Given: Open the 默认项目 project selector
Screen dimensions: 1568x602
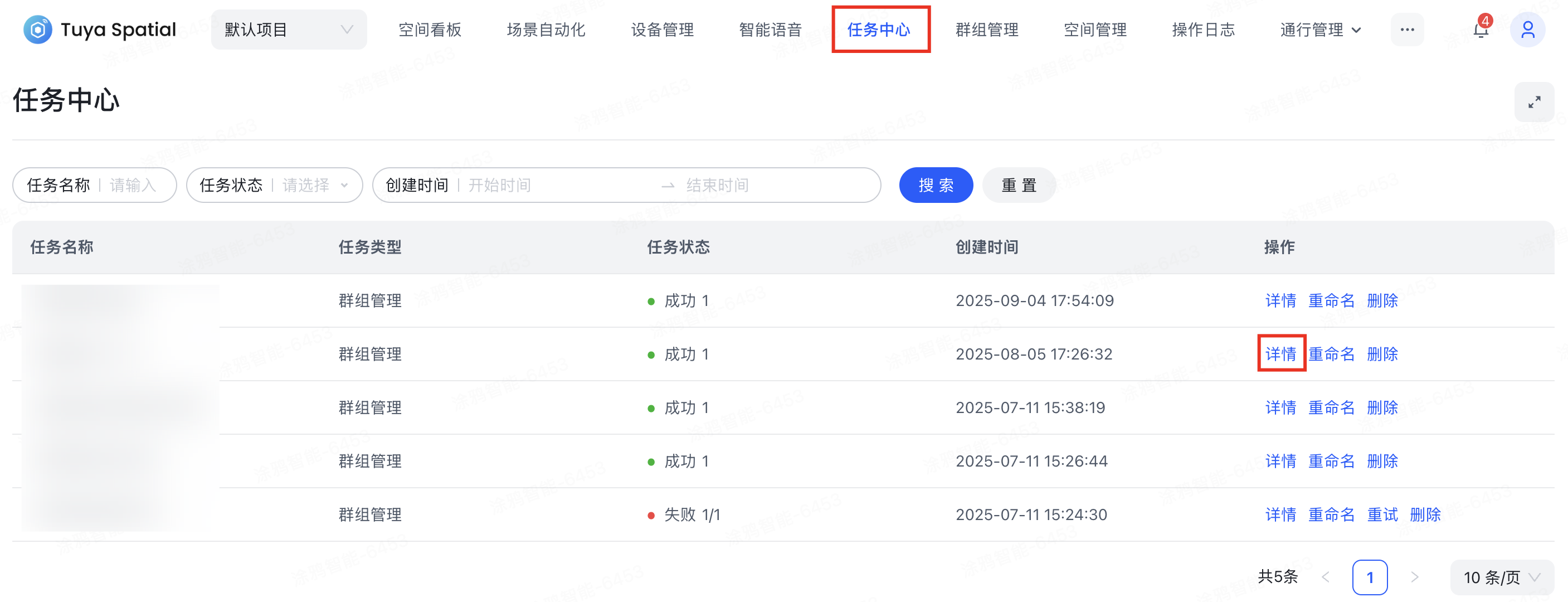Looking at the screenshot, I should pyautogui.click(x=289, y=28).
